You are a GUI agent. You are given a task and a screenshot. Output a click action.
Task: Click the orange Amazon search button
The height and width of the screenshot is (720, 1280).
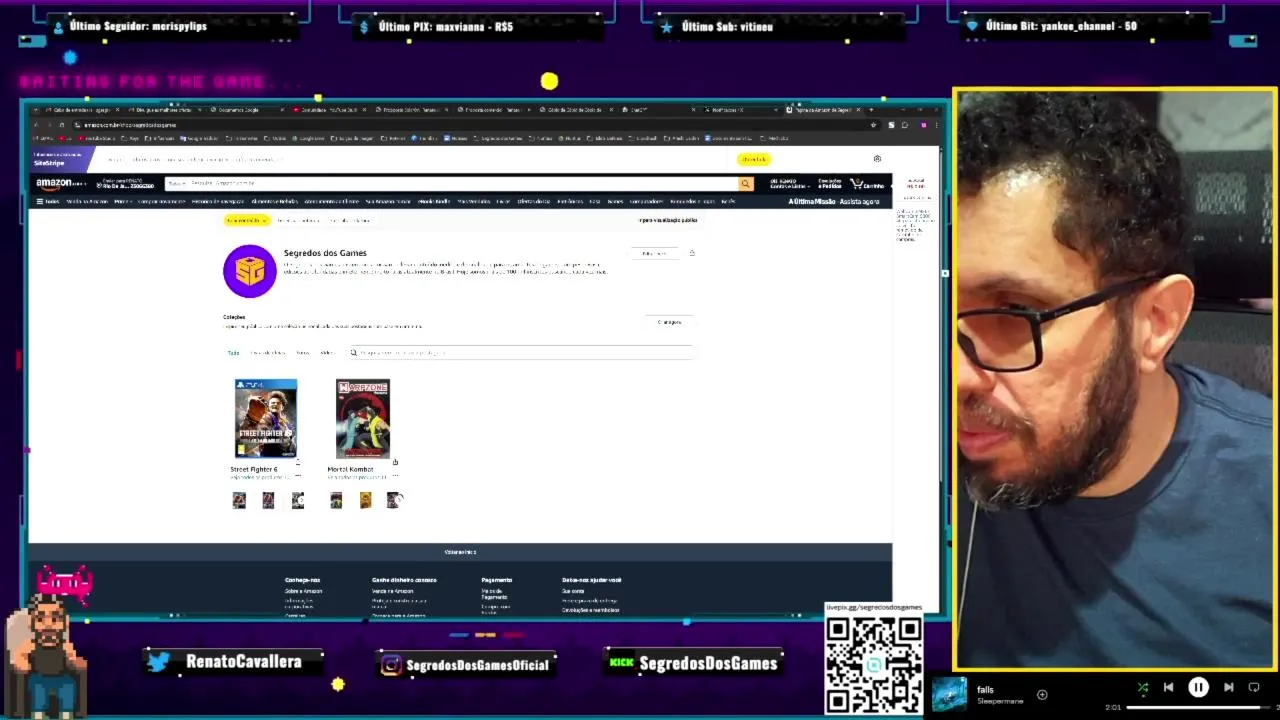(x=745, y=184)
